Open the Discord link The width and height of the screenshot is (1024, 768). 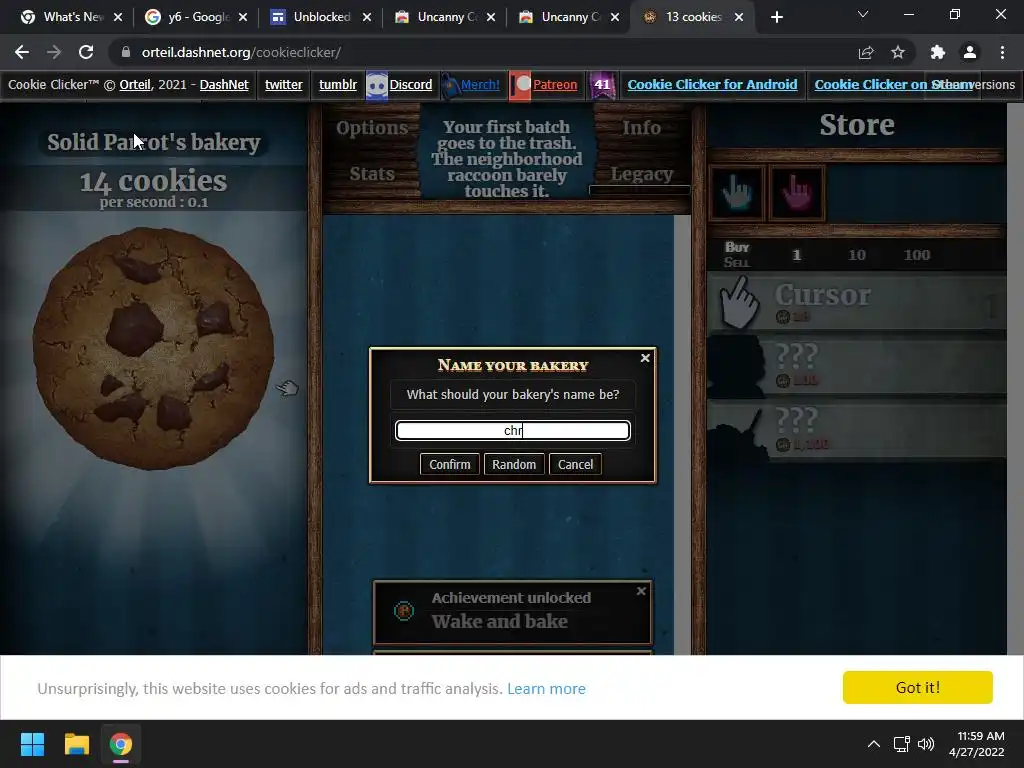[x=410, y=85]
